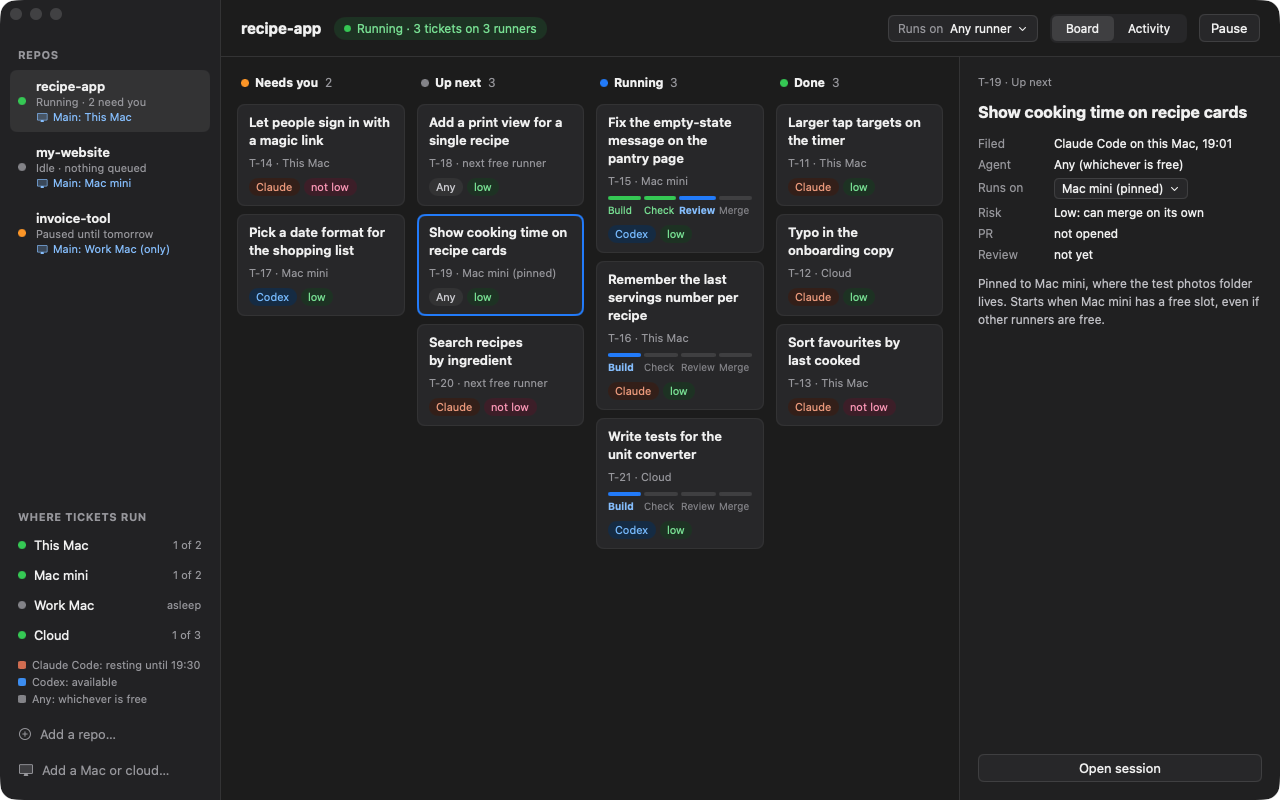The image size is (1280, 800).
Task: Open the magic link sign-in ticket card
Action: click(x=321, y=155)
